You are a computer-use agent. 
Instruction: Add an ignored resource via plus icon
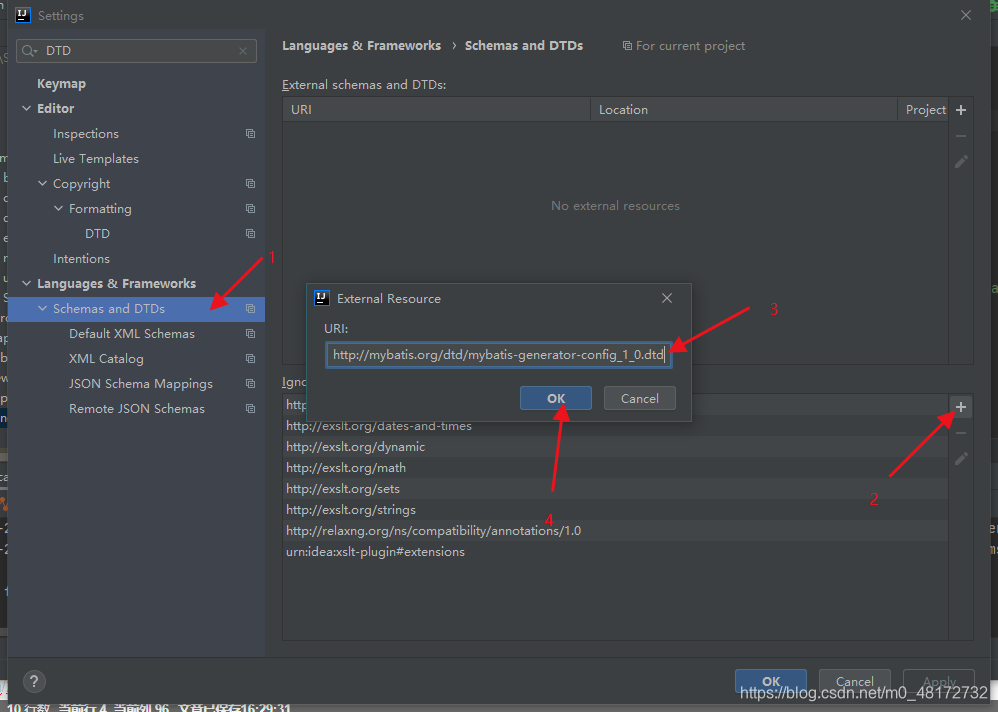coord(960,406)
